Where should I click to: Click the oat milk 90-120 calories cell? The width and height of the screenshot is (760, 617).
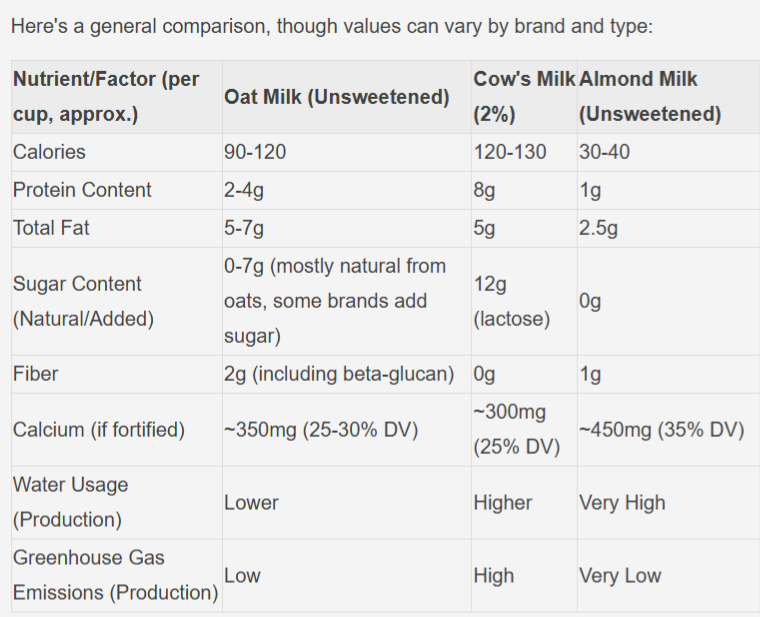point(255,152)
